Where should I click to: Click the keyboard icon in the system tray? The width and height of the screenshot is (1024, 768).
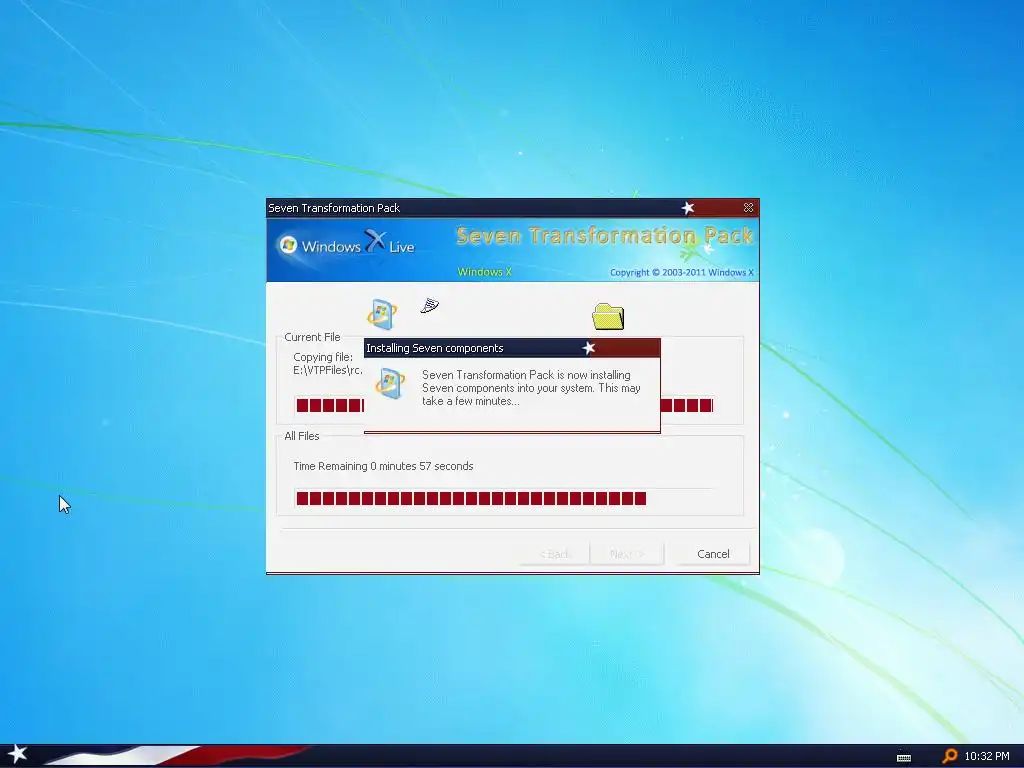pos(904,758)
